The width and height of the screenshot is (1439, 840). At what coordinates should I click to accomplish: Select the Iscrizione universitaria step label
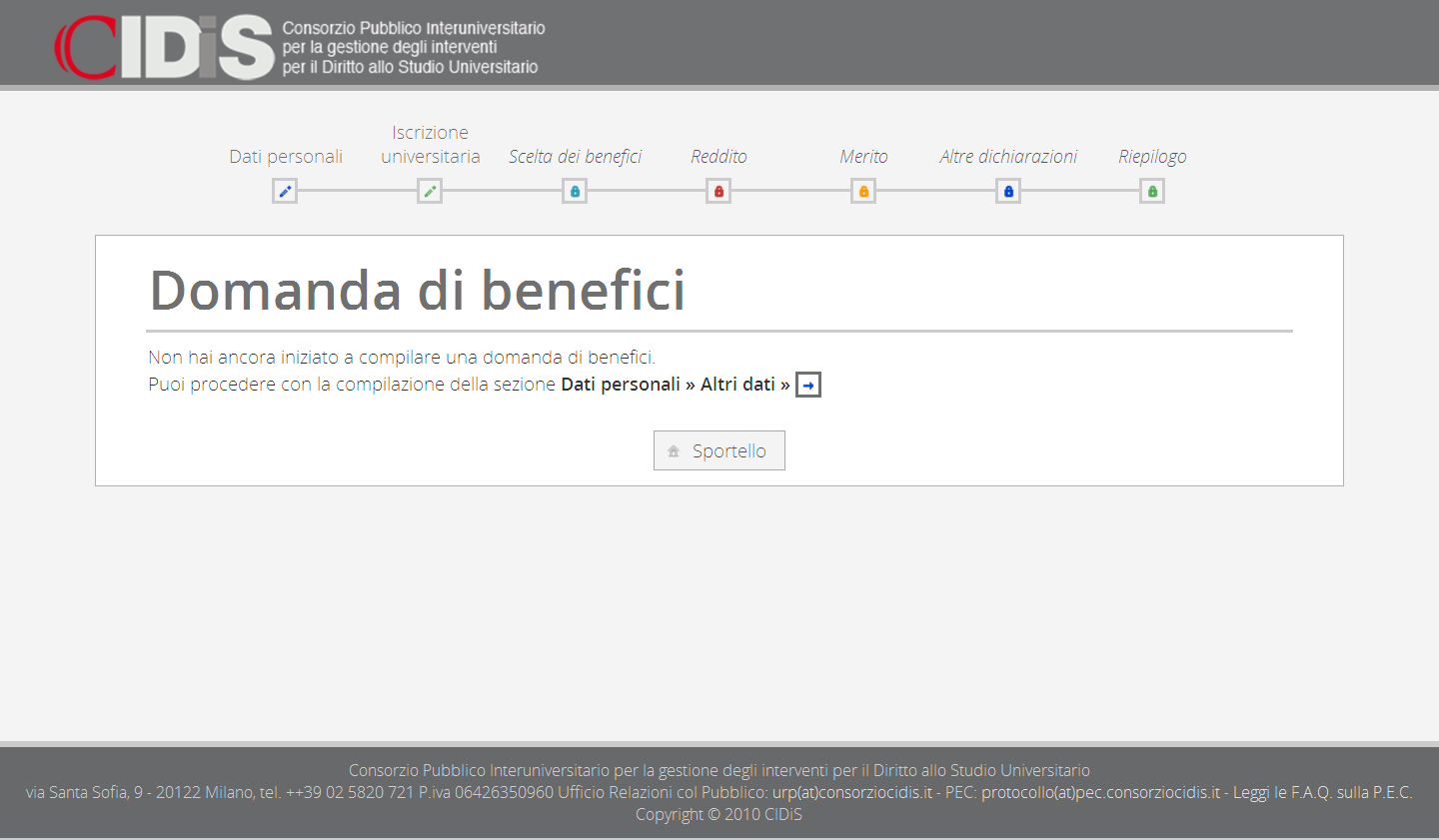tap(430, 145)
